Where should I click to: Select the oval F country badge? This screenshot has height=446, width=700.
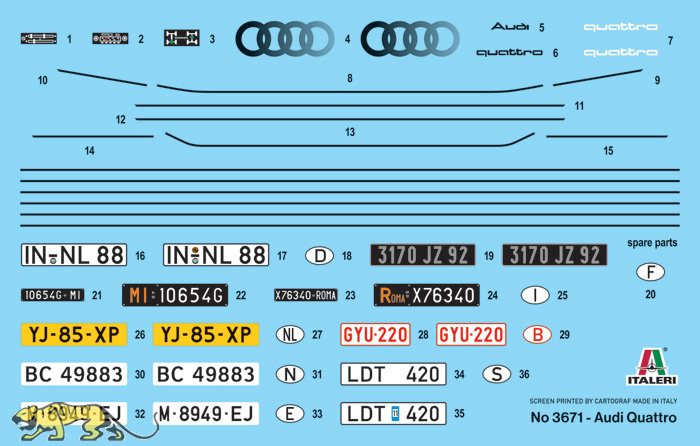[650, 272]
